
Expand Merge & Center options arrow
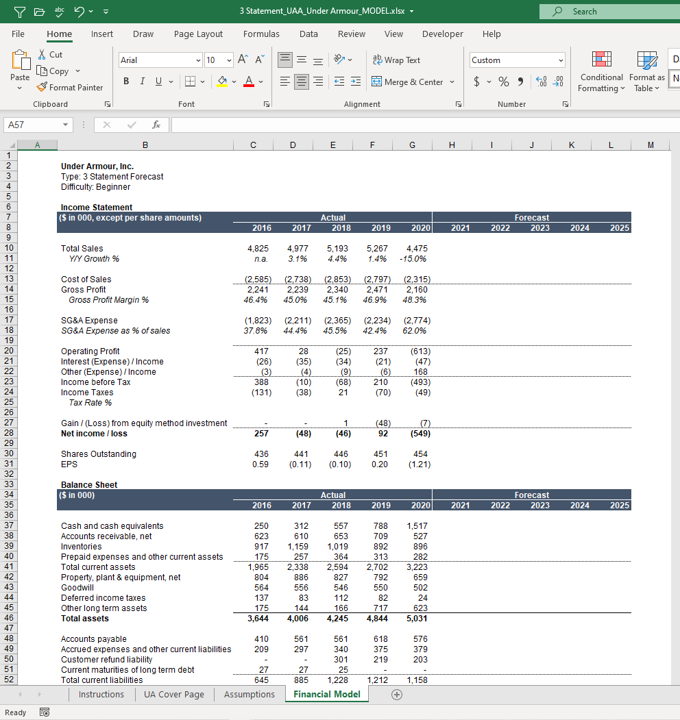click(x=452, y=82)
